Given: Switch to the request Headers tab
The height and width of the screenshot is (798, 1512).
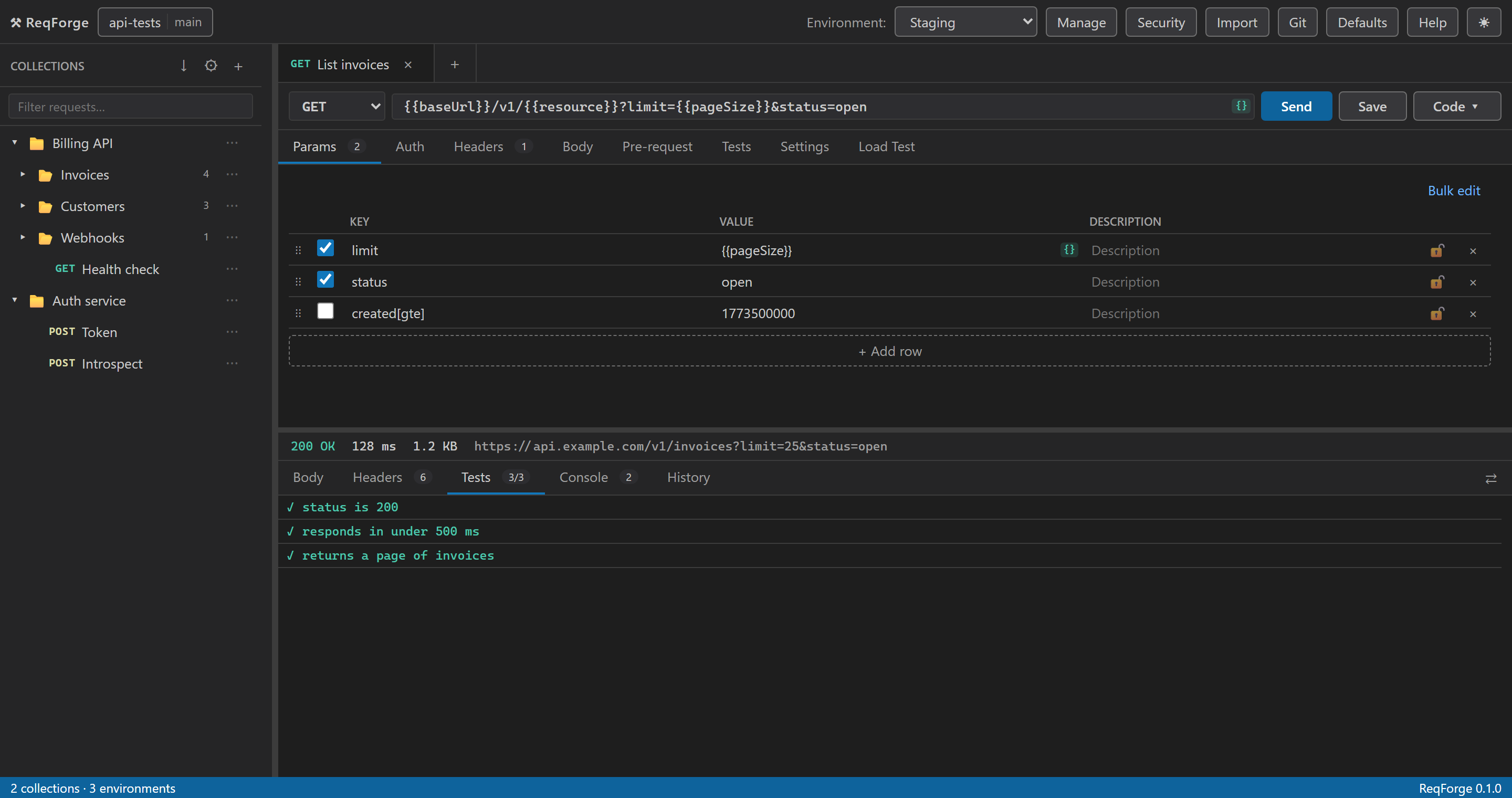Looking at the screenshot, I should 492,146.
